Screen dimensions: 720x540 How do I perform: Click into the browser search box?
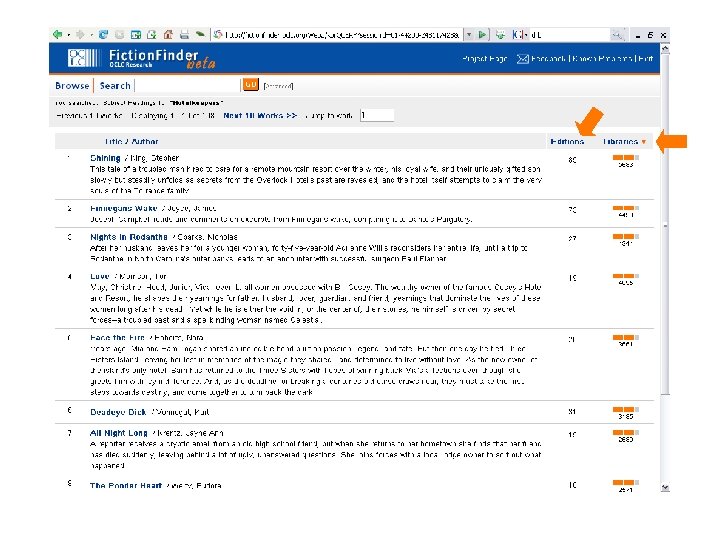[x=569, y=35]
